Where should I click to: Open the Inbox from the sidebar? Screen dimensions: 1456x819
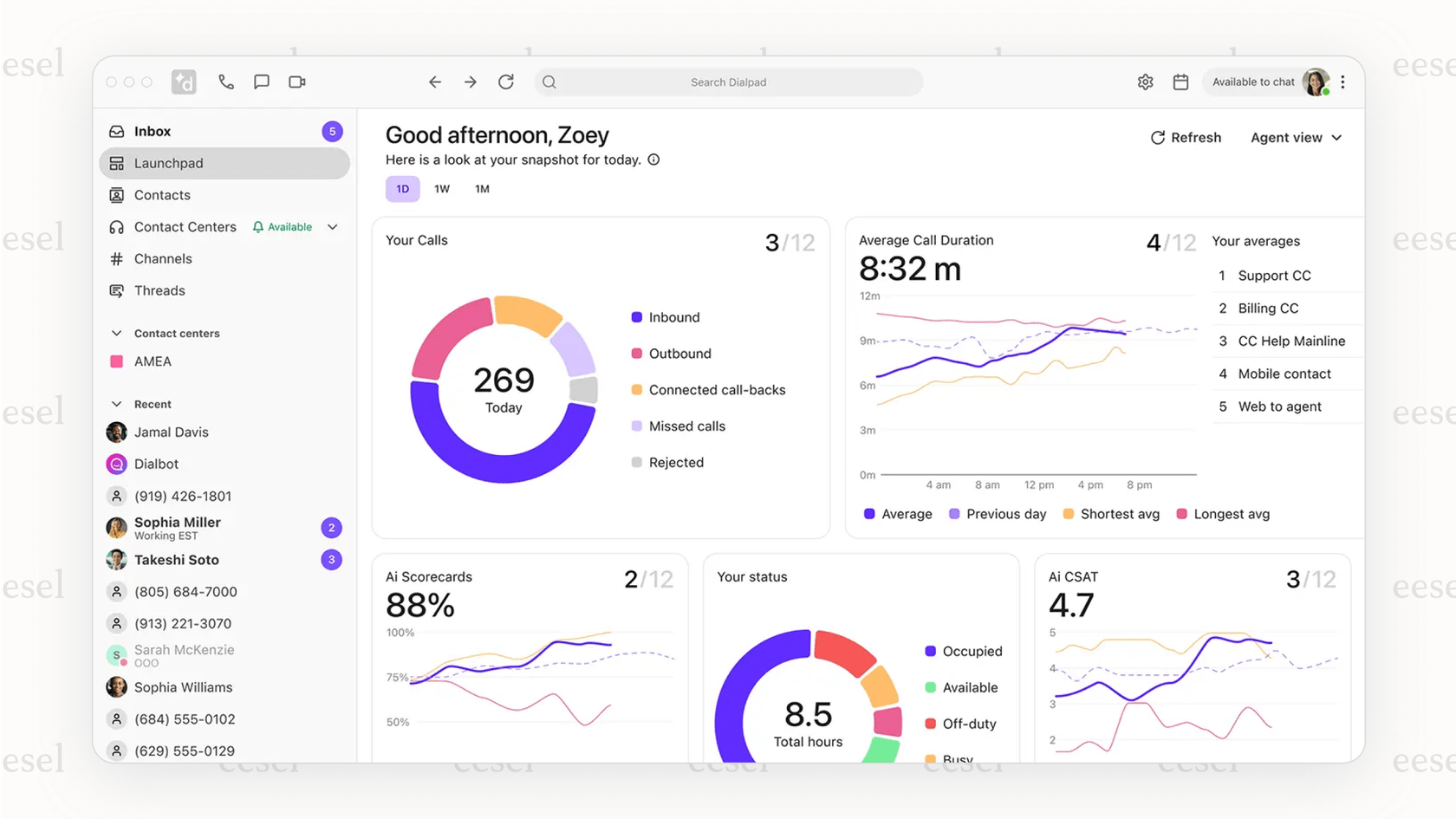coord(153,131)
